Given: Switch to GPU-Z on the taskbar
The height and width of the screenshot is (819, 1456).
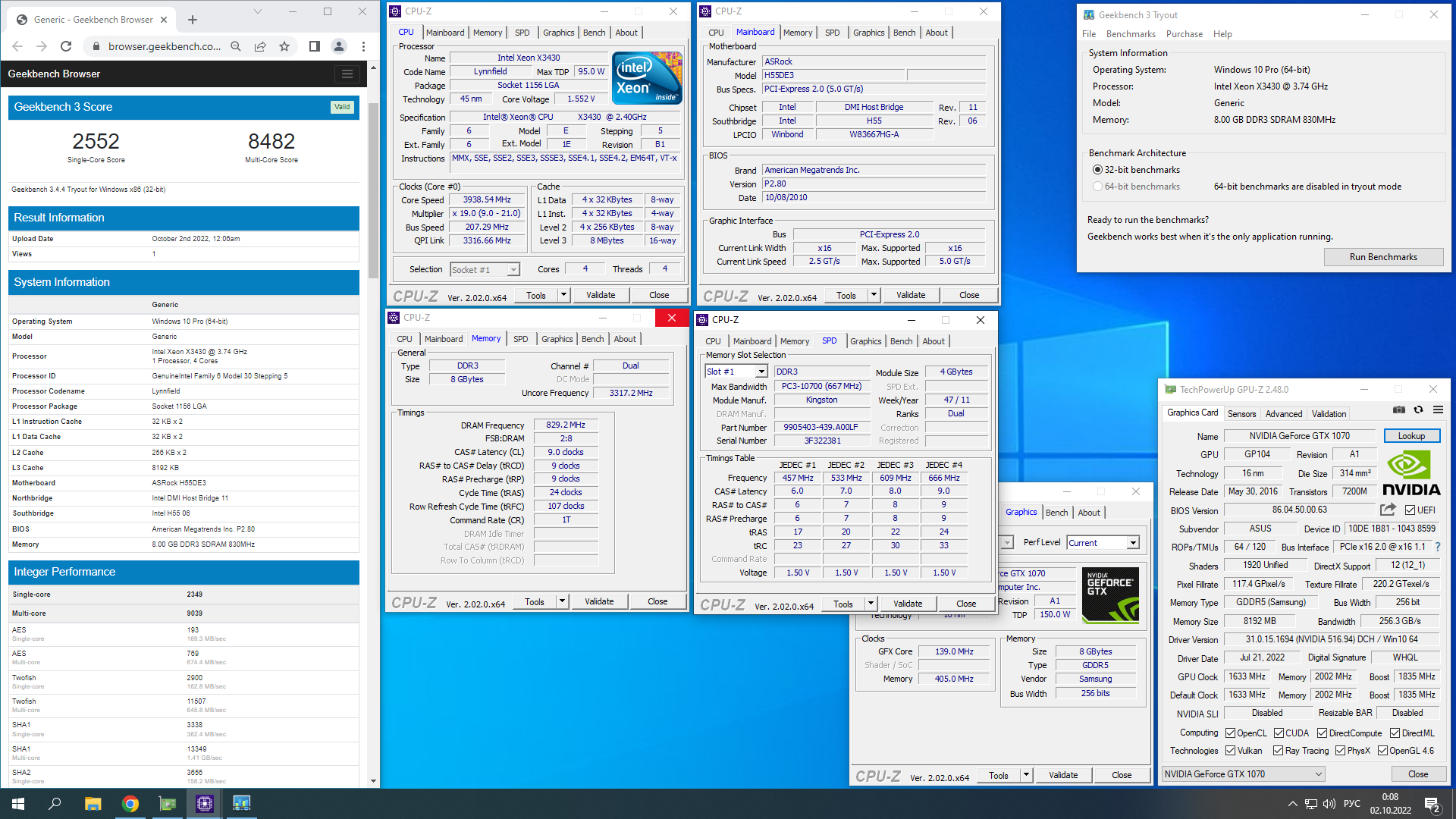Looking at the screenshot, I should tap(168, 804).
